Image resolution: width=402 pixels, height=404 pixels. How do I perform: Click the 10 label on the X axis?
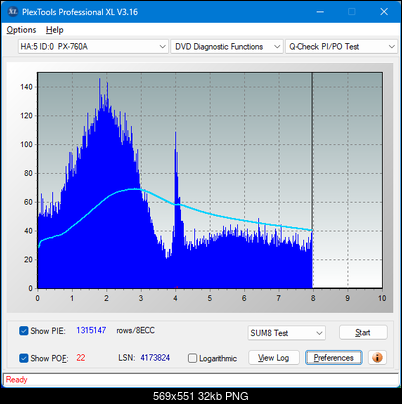coord(382,298)
